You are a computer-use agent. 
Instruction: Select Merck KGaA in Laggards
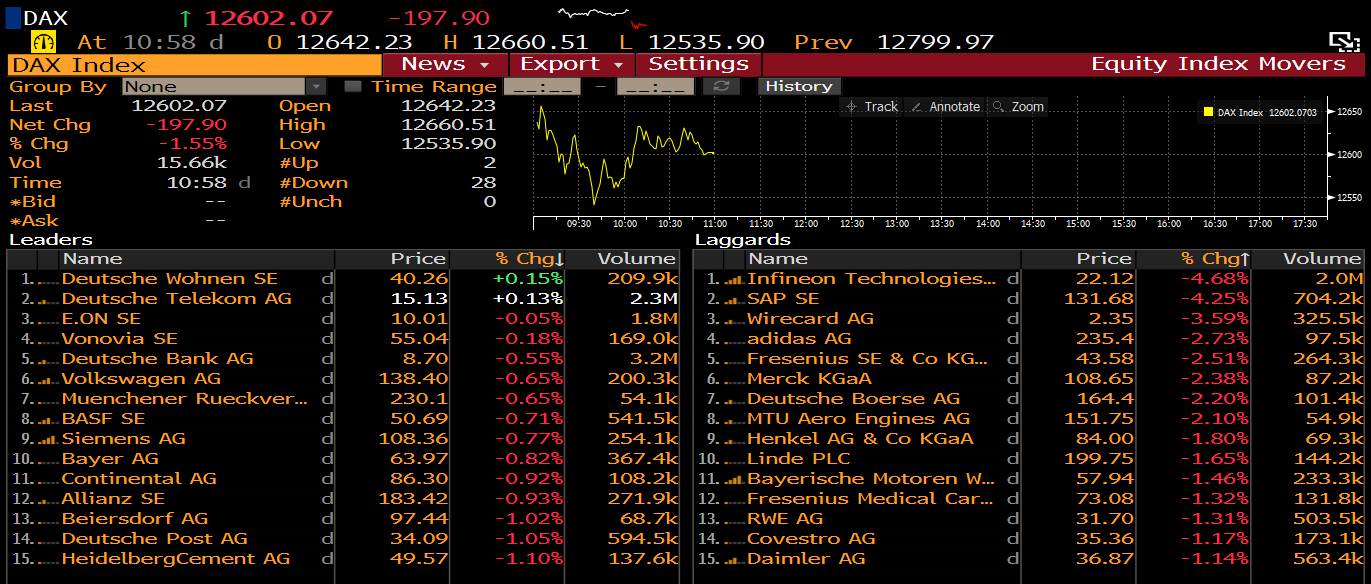[x=1029, y=379]
